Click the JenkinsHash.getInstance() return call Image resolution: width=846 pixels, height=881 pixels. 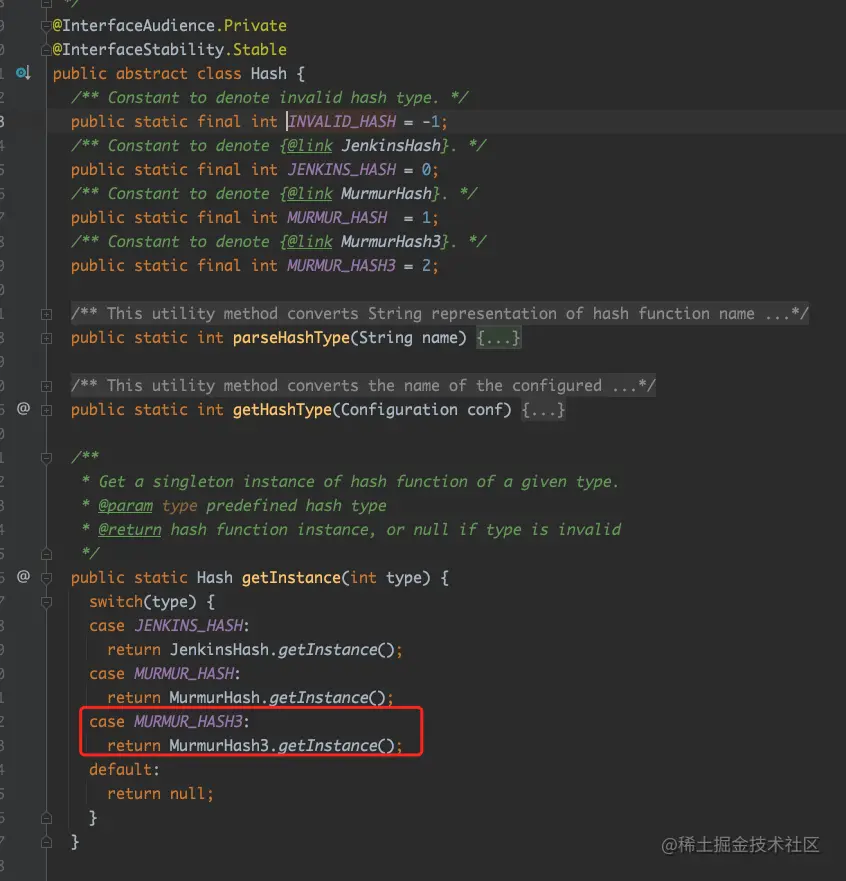[255, 650]
